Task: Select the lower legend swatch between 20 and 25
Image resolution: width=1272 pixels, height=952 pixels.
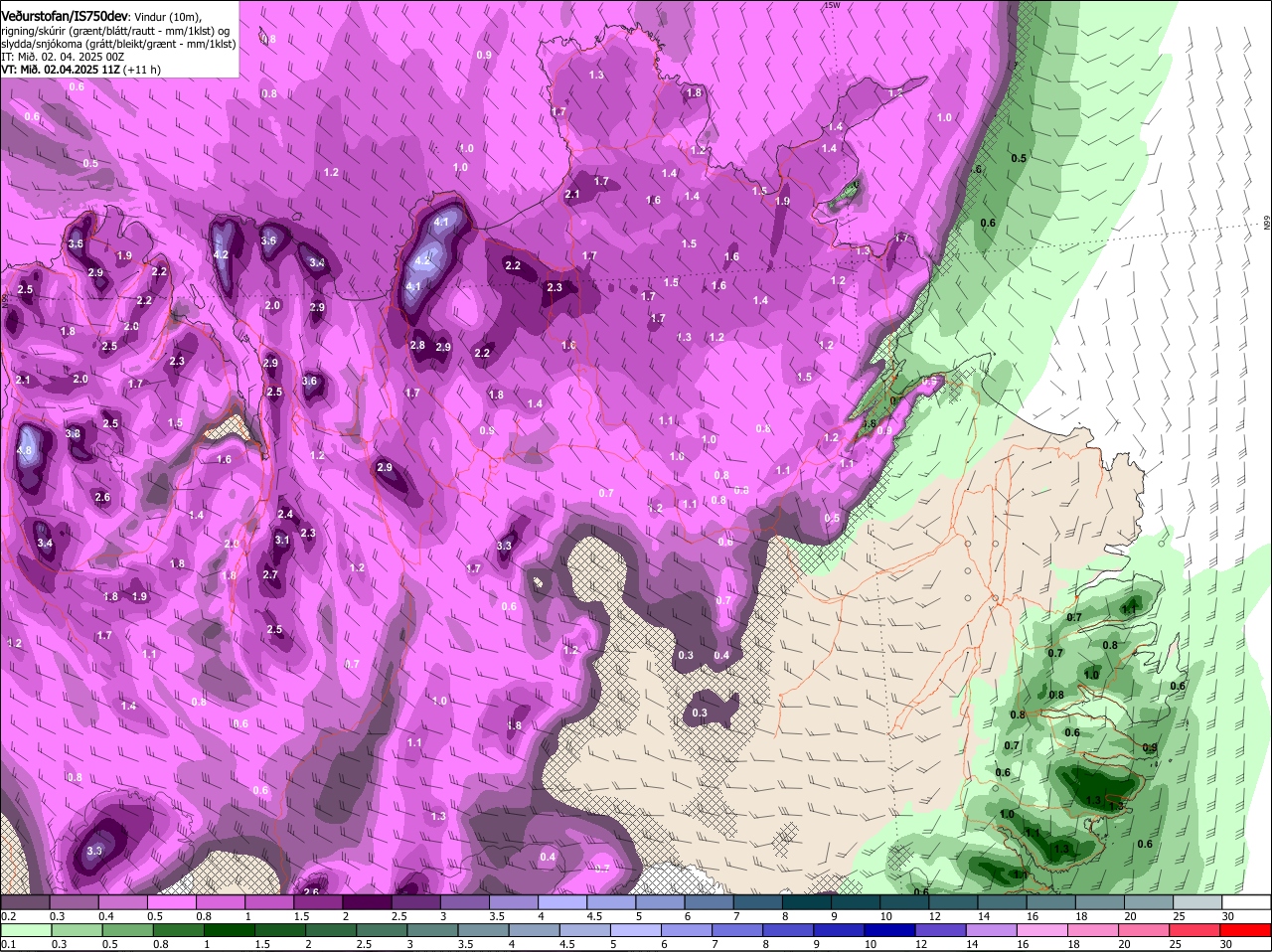Action: [1145, 929]
